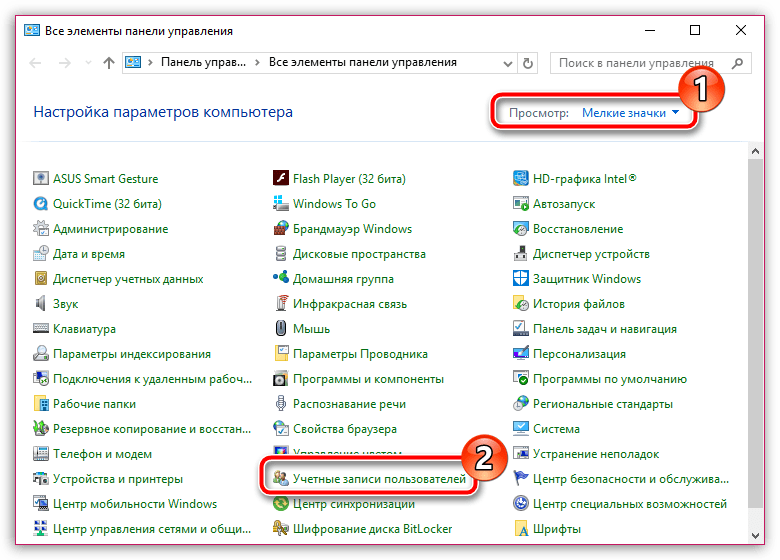Open Центр специальных возможностей
Image resolution: width=780 pixels, height=560 pixels.
(620, 504)
